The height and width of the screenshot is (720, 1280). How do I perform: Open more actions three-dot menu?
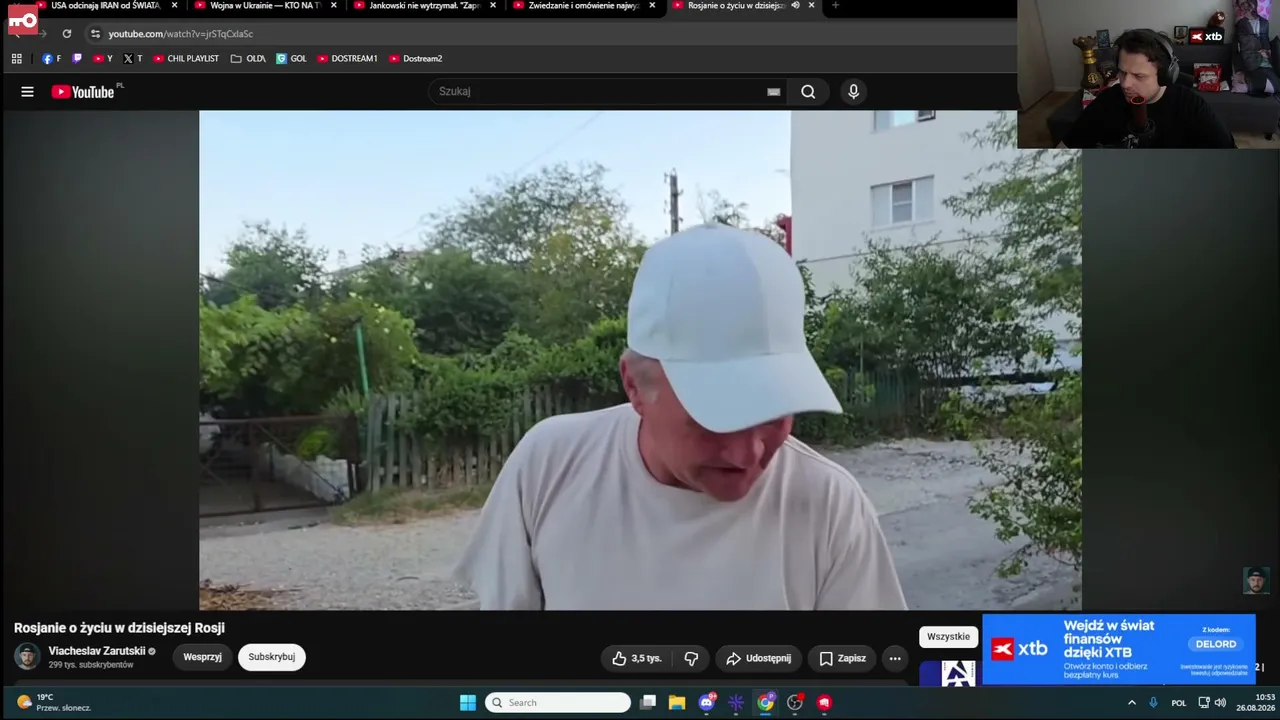point(895,658)
